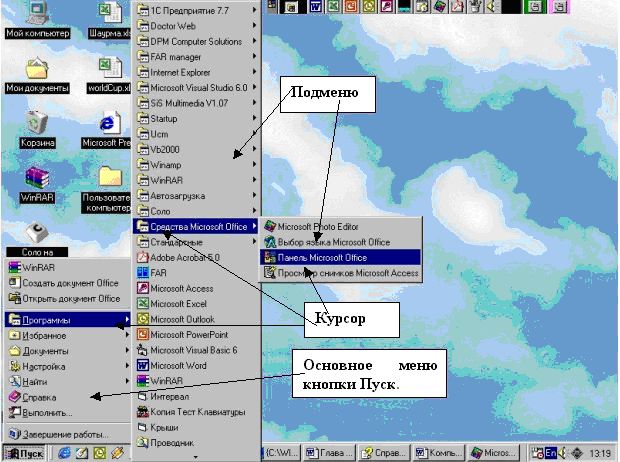Launch Excel from the Office shortcut bar
This screenshot has width=620, height=462.
tap(334, 6)
